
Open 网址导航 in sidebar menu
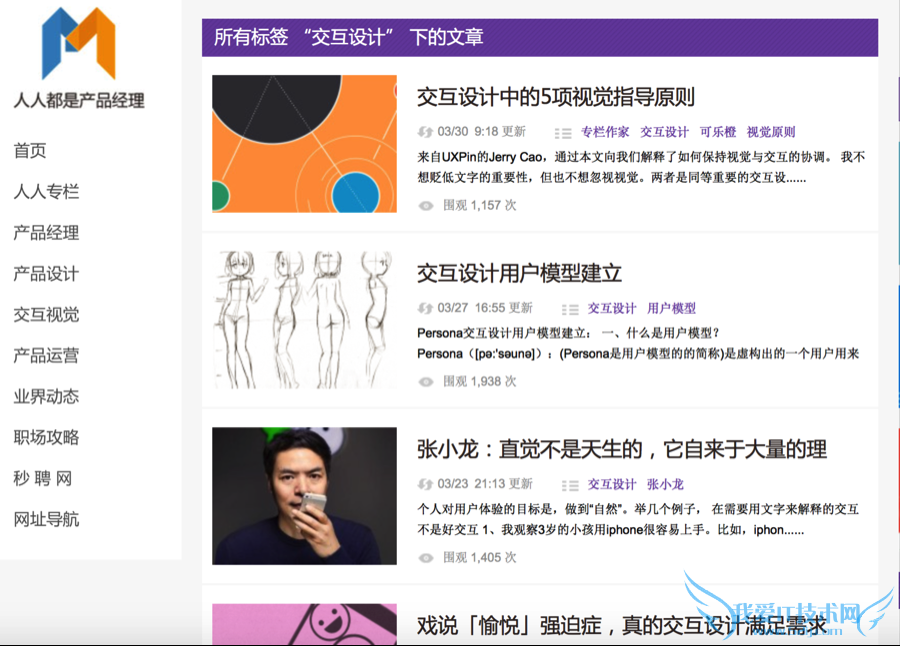tap(46, 520)
